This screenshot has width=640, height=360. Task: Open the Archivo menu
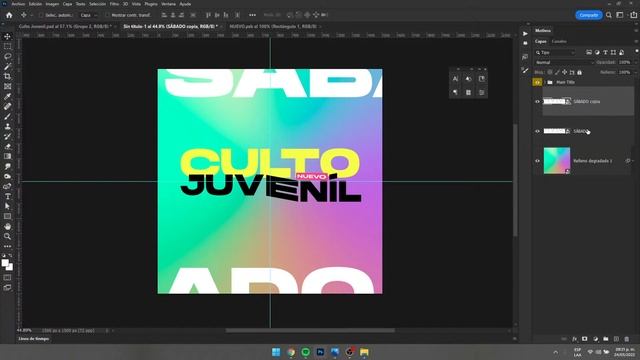click(18, 4)
